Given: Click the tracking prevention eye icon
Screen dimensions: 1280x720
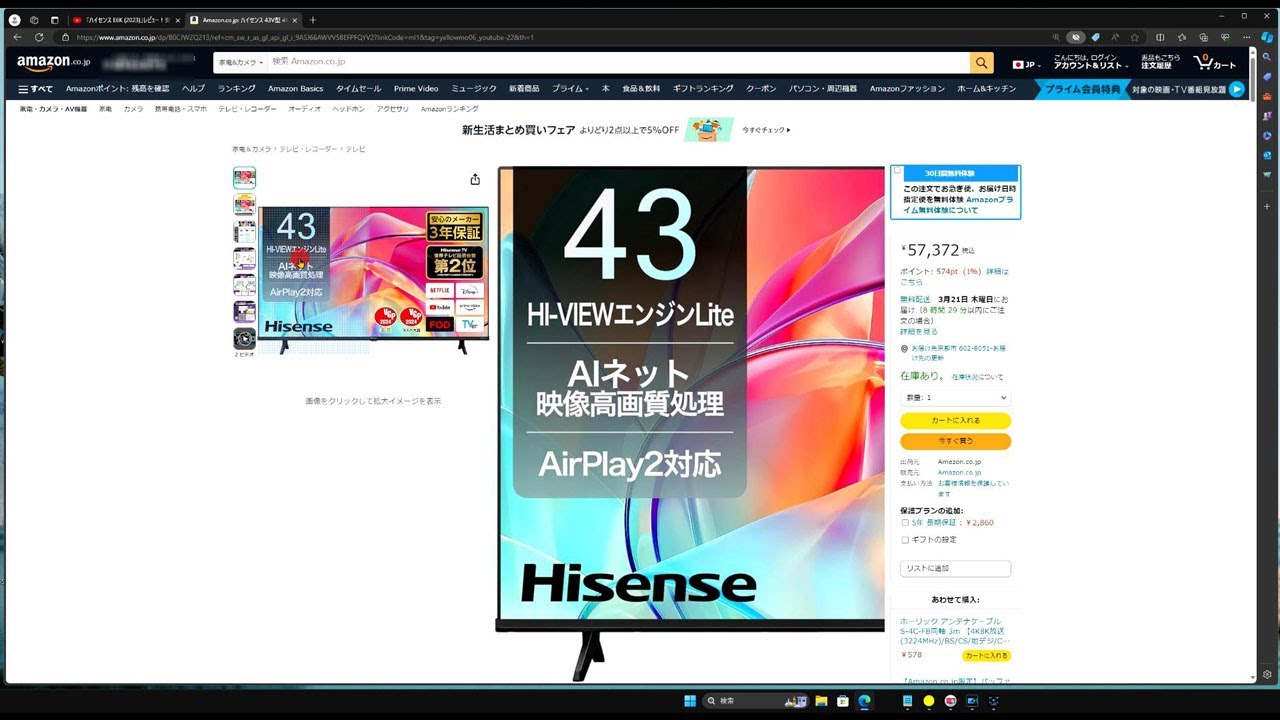Looking at the screenshot, I should pyautogui.click(x=1076, y=37).
